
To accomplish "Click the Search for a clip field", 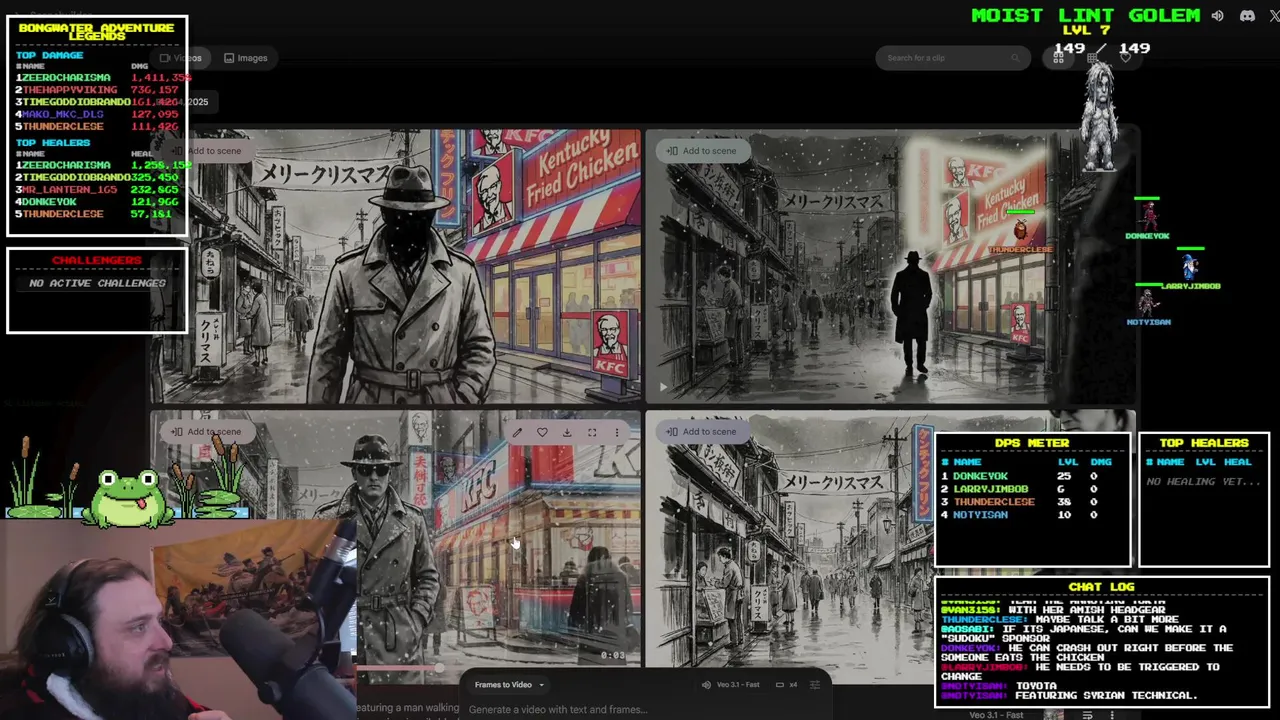I will coord(953,58).
